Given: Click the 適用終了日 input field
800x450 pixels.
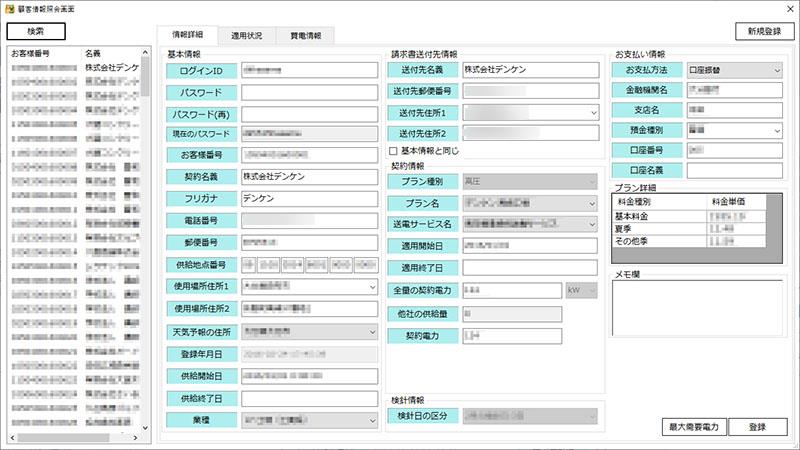Looking at the screenshot, I should point(530,268).
